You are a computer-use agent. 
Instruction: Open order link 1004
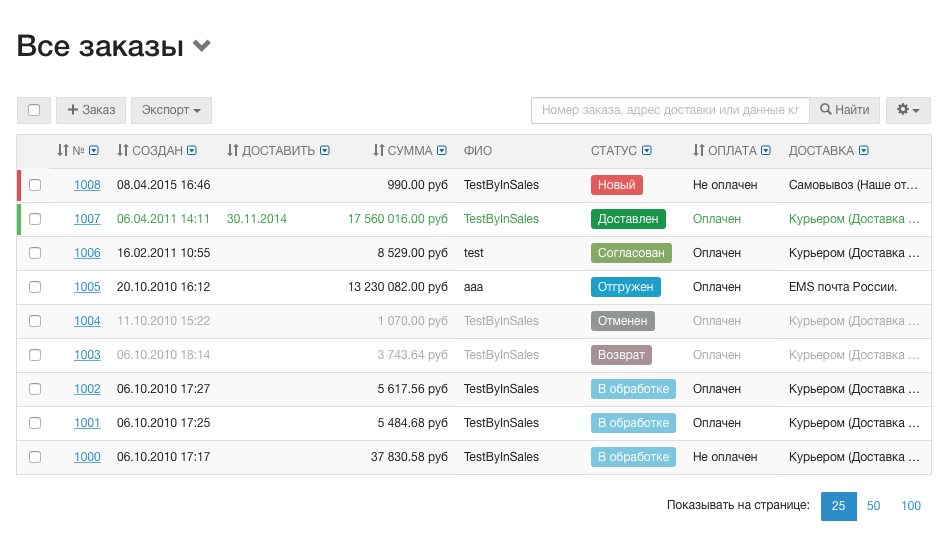[87, 321]
